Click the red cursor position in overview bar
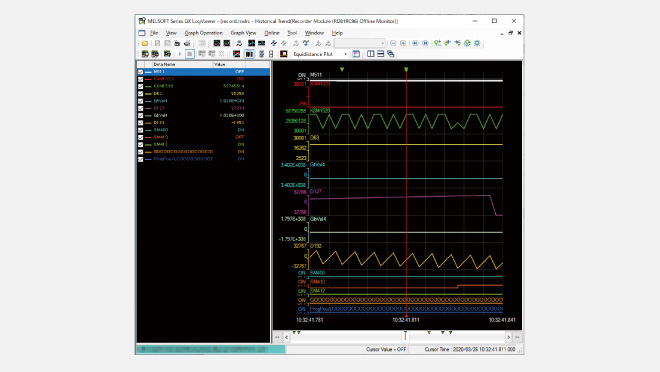Viewport: 660px width, 372px height. tap(405, 336)
